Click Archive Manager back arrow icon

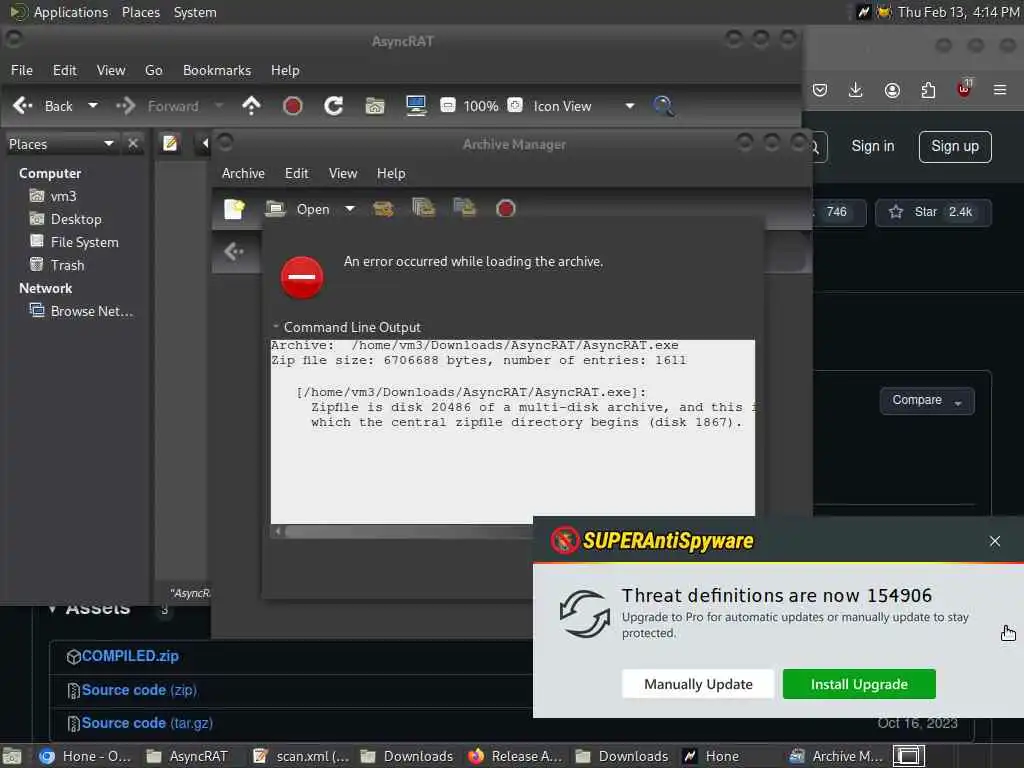click(x=234, y=251)
